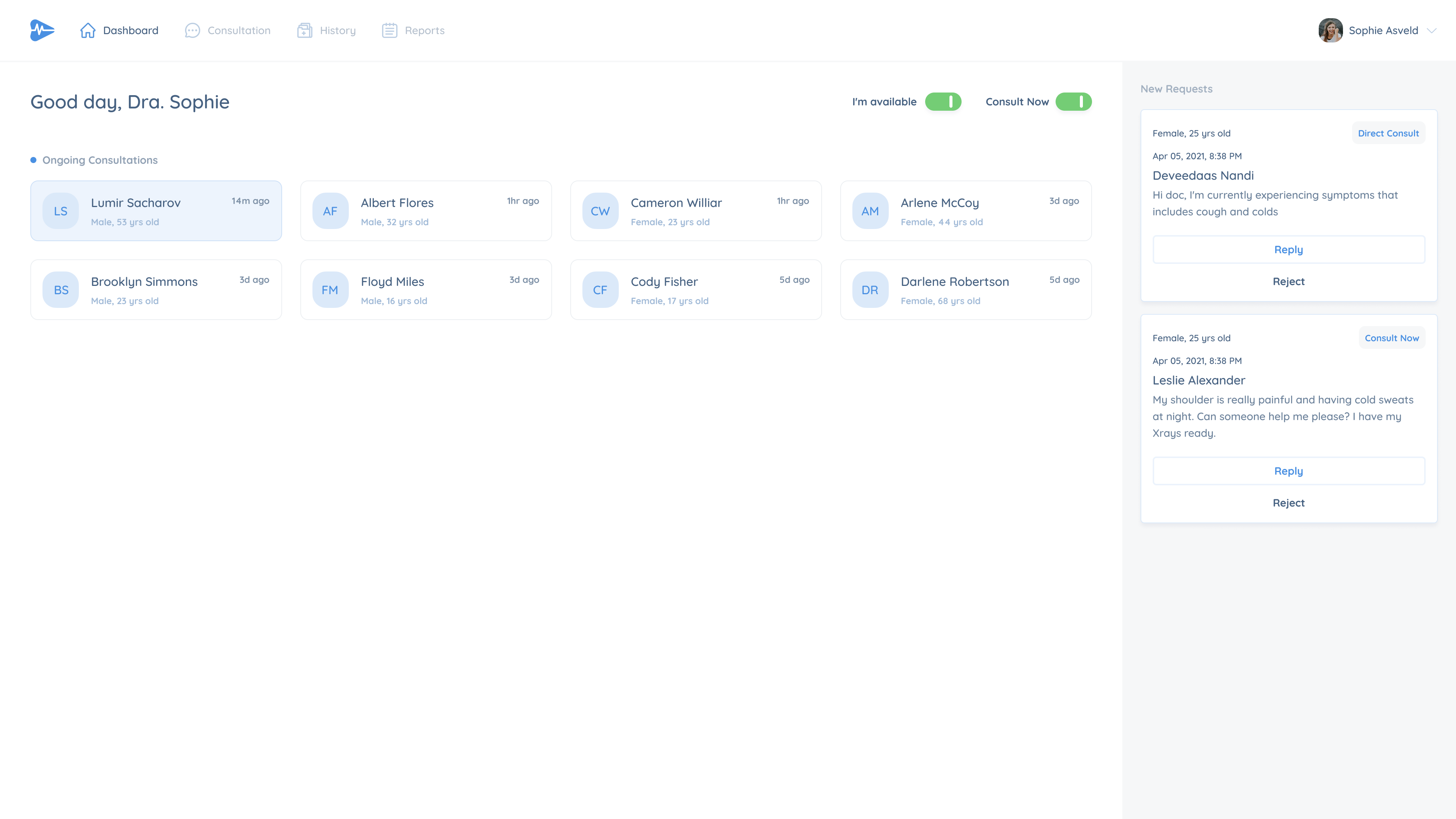Click the 14m ago timestamp

250,201
